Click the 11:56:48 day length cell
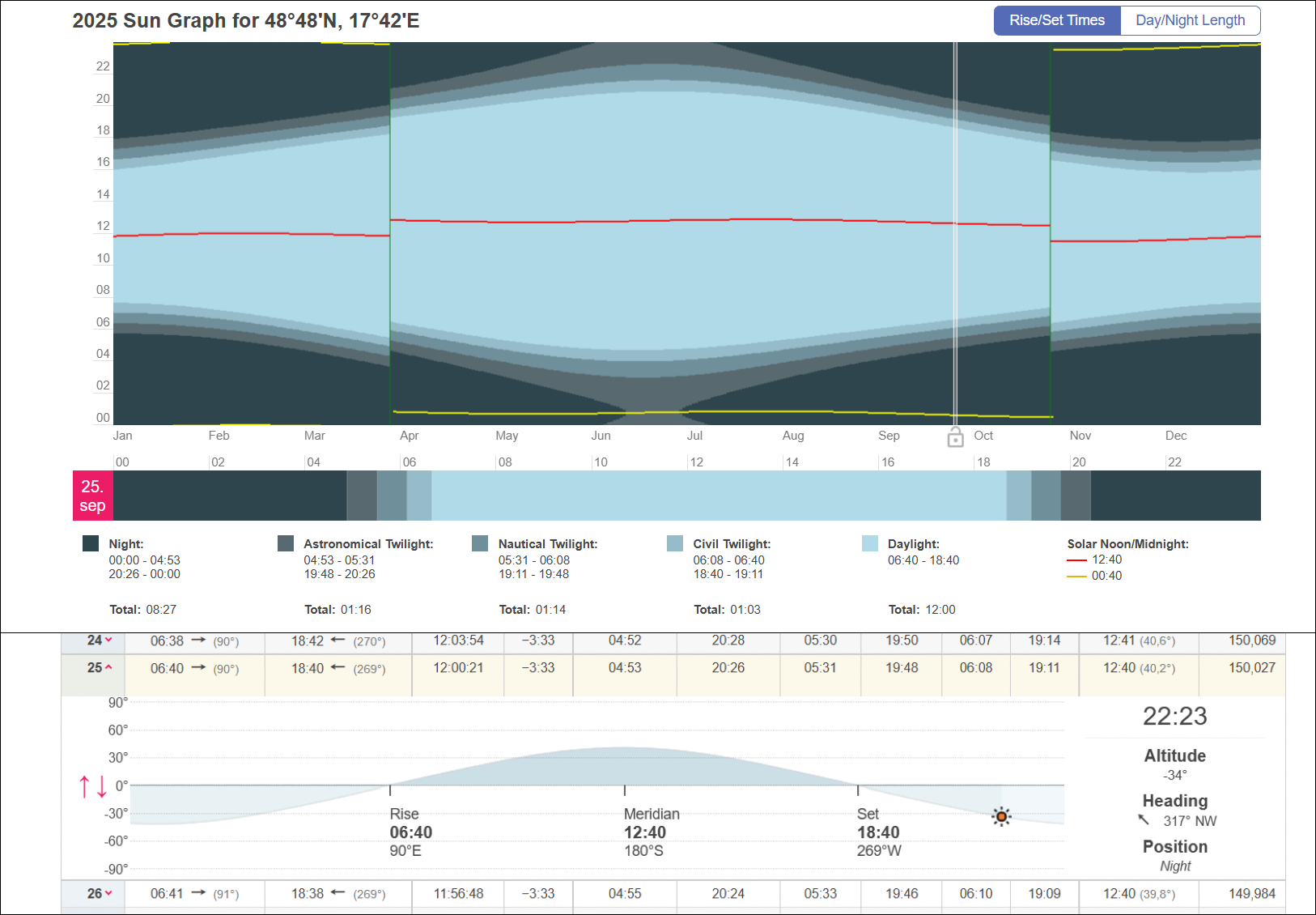Viewport: 1316px width, 915px height. 458,893
